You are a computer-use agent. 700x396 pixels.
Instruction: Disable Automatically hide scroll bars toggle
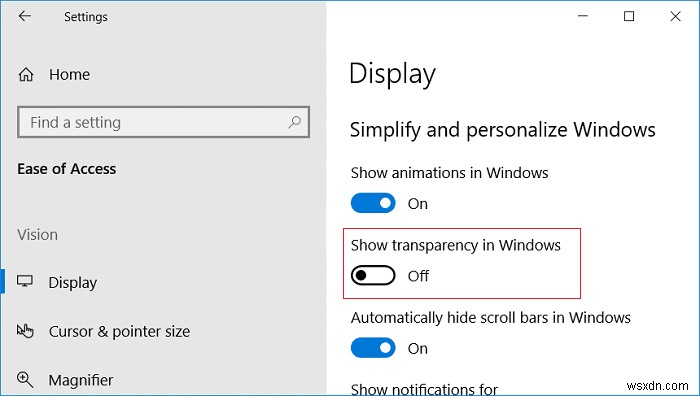coord(373,348)
